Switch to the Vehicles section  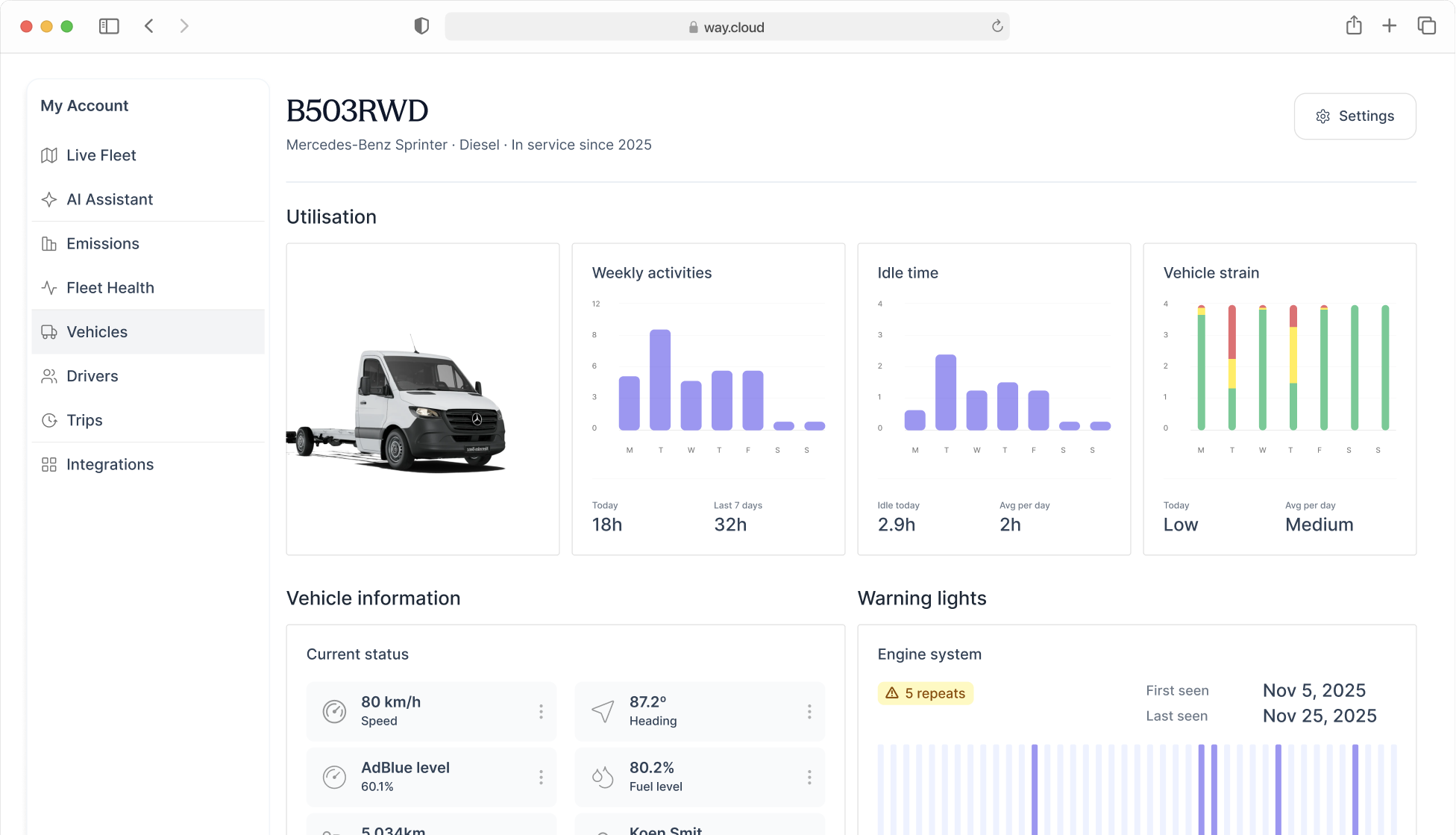97,331
